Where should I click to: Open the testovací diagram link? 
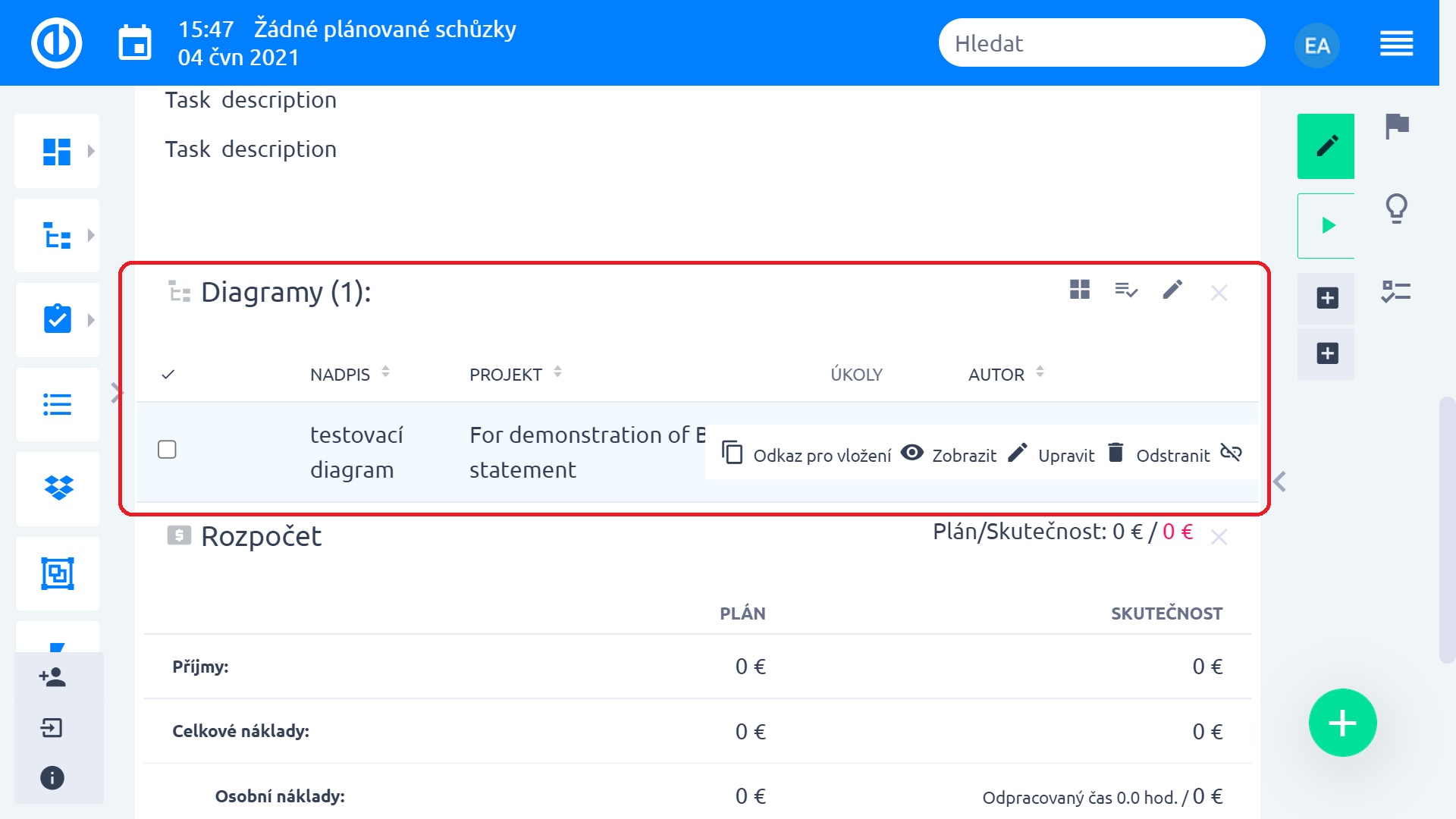click(356, 453)
